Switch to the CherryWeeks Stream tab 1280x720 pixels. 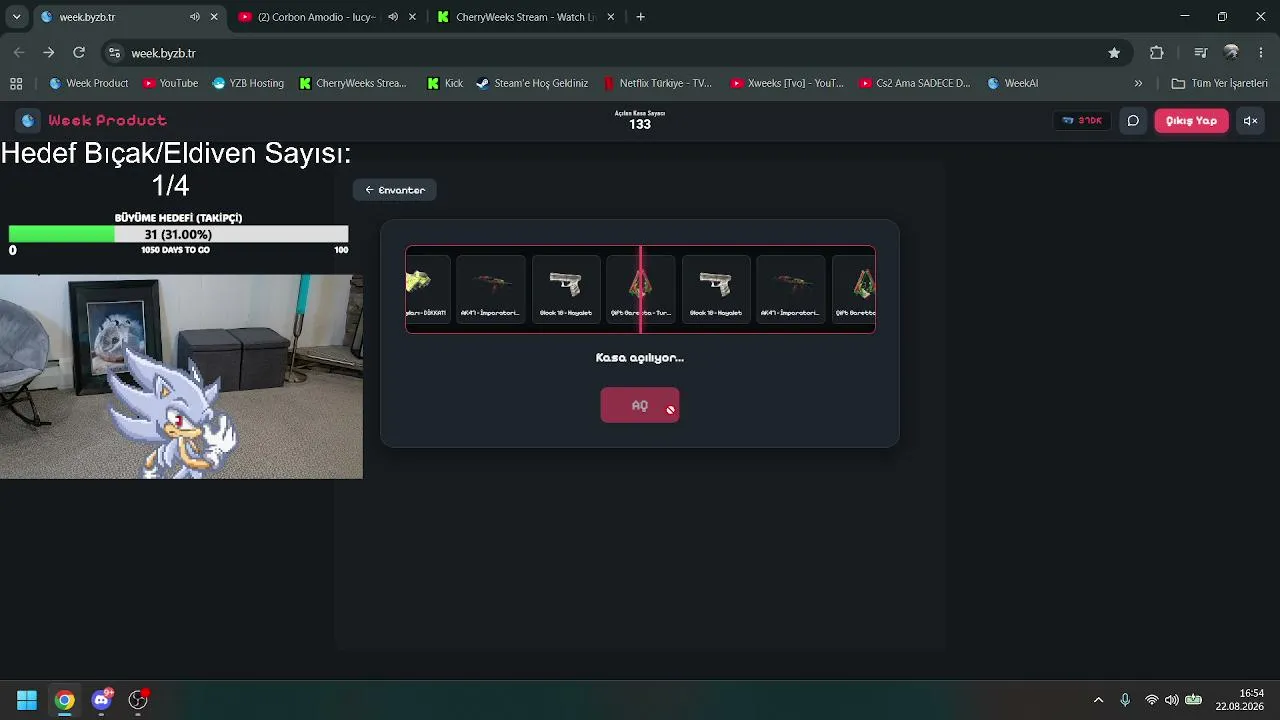pyautogui.click(x=526, y=17)
